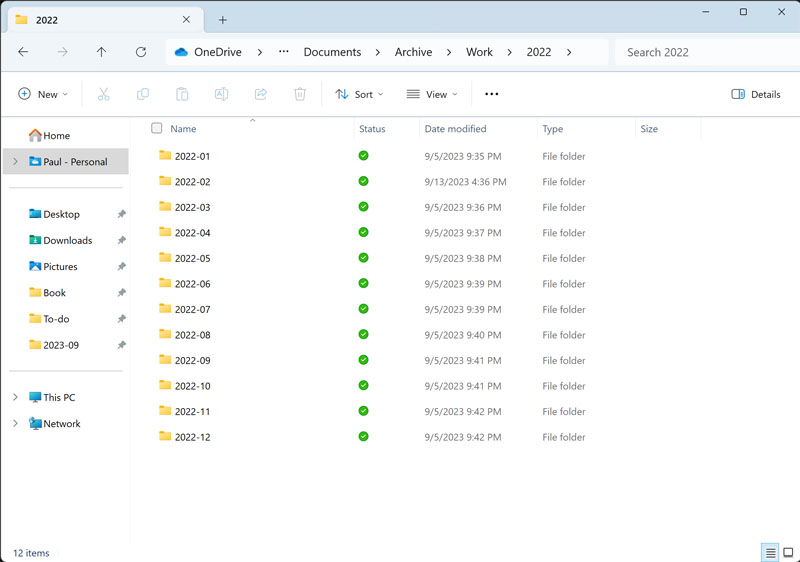Click the Rename icon in toolbar

pos(221,94)
